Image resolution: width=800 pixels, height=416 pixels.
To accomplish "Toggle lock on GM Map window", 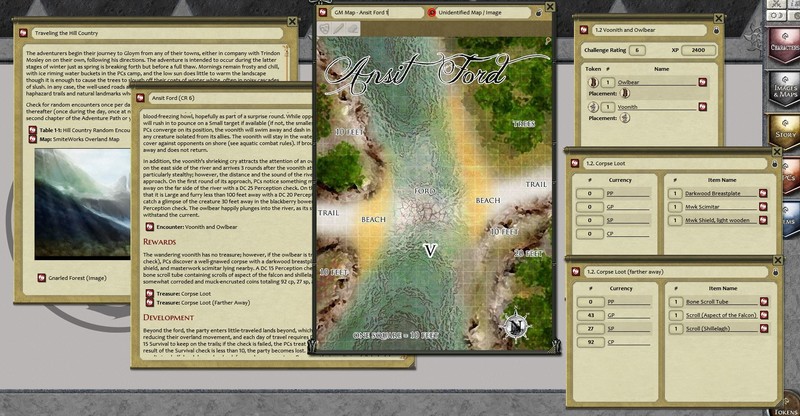I will click(539, 13).
